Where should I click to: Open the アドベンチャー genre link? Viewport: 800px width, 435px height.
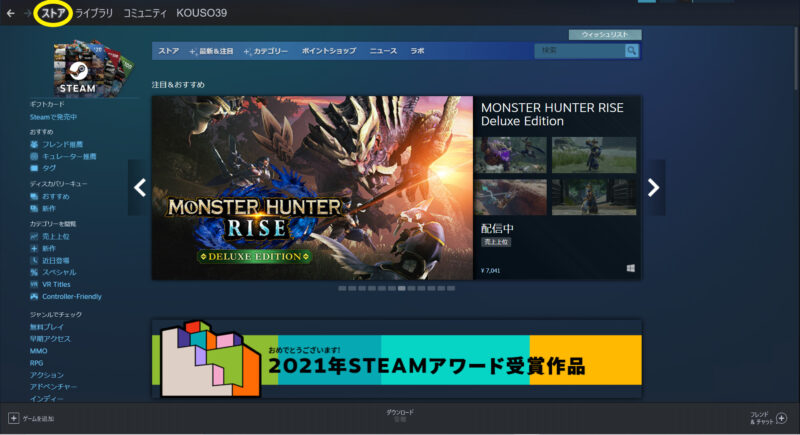(53, 387)
